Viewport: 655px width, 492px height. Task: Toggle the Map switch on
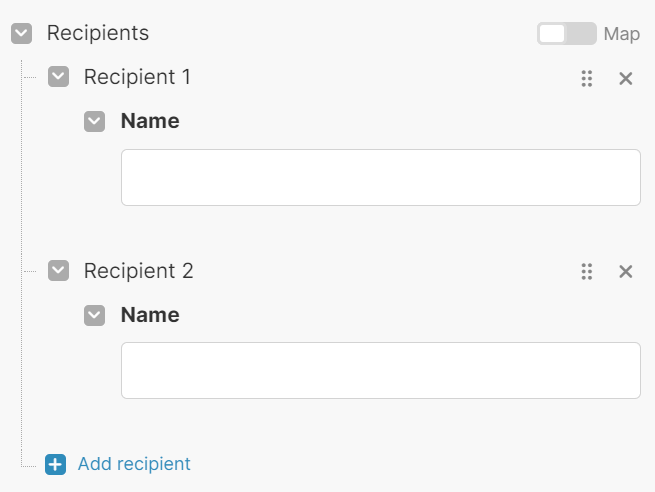[x=566, y=34]
